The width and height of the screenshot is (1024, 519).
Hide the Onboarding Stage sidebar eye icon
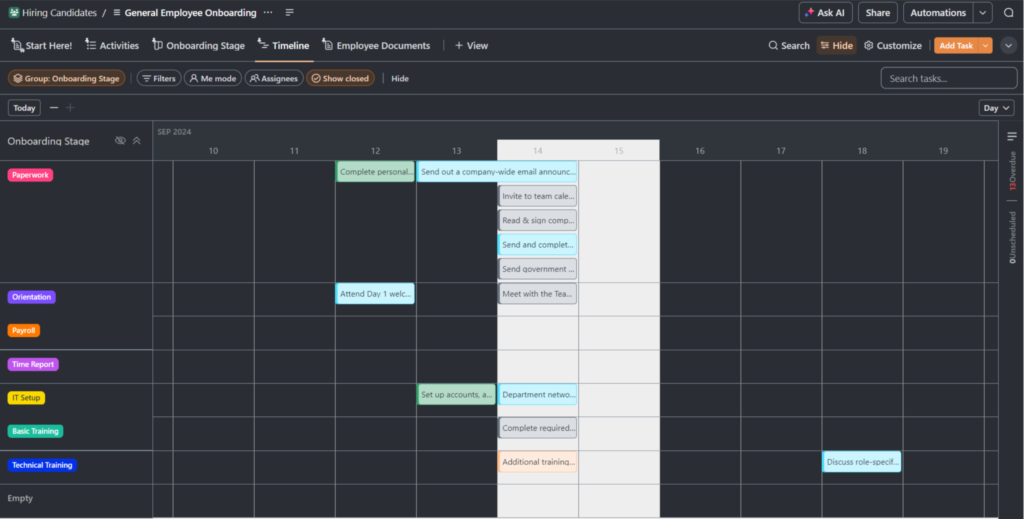120,140
